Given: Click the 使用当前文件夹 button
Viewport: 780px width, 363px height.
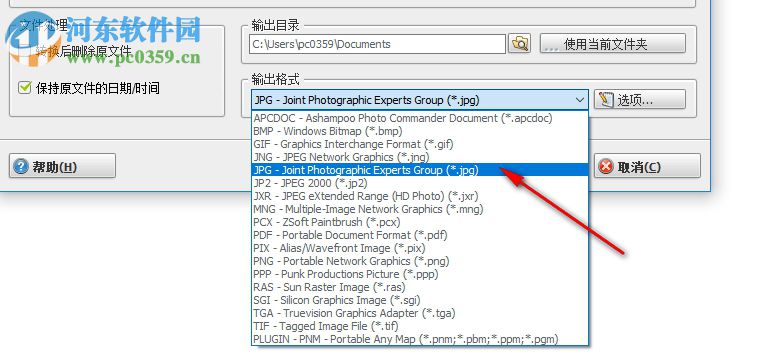Looking at the screenshot, I should [613, 44].
